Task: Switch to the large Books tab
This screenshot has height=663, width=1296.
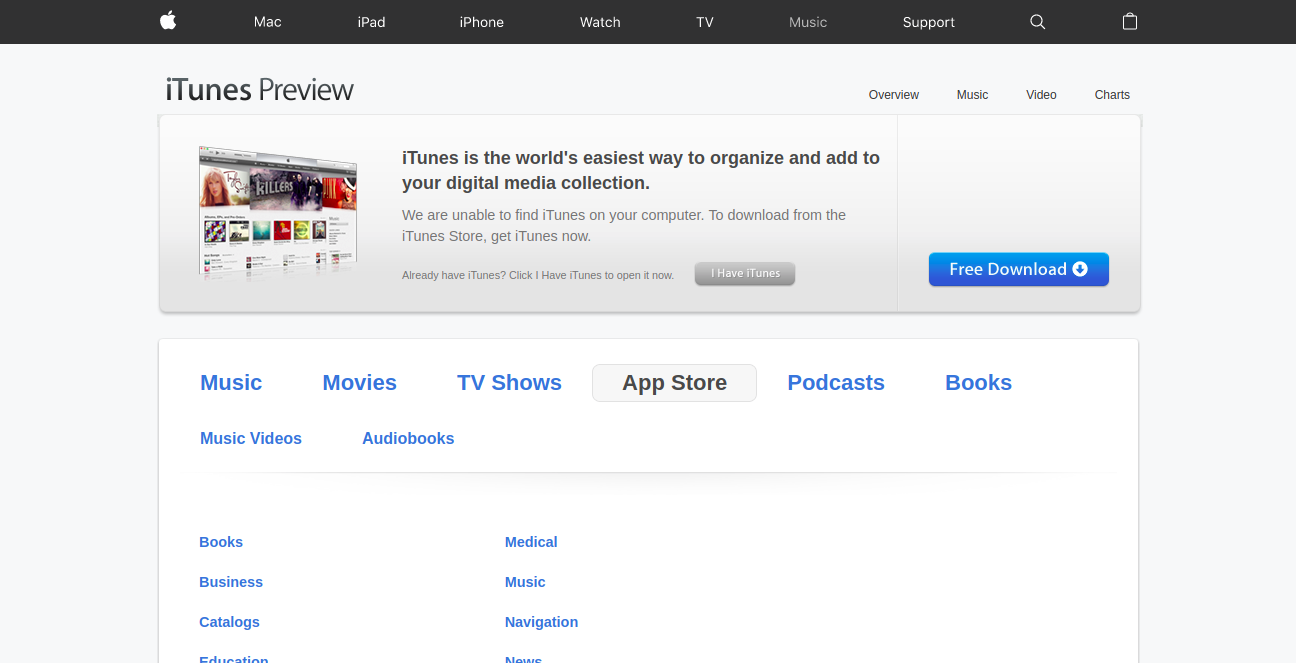Action: tap(979, 383)
